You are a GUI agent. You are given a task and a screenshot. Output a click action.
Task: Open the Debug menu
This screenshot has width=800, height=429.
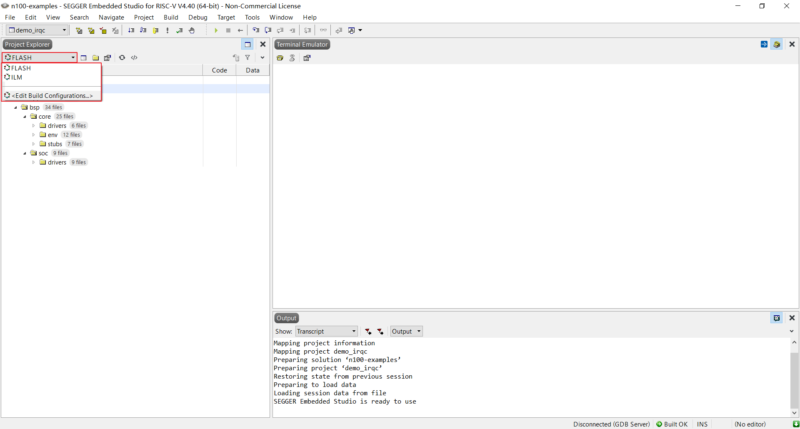(197, 17)
